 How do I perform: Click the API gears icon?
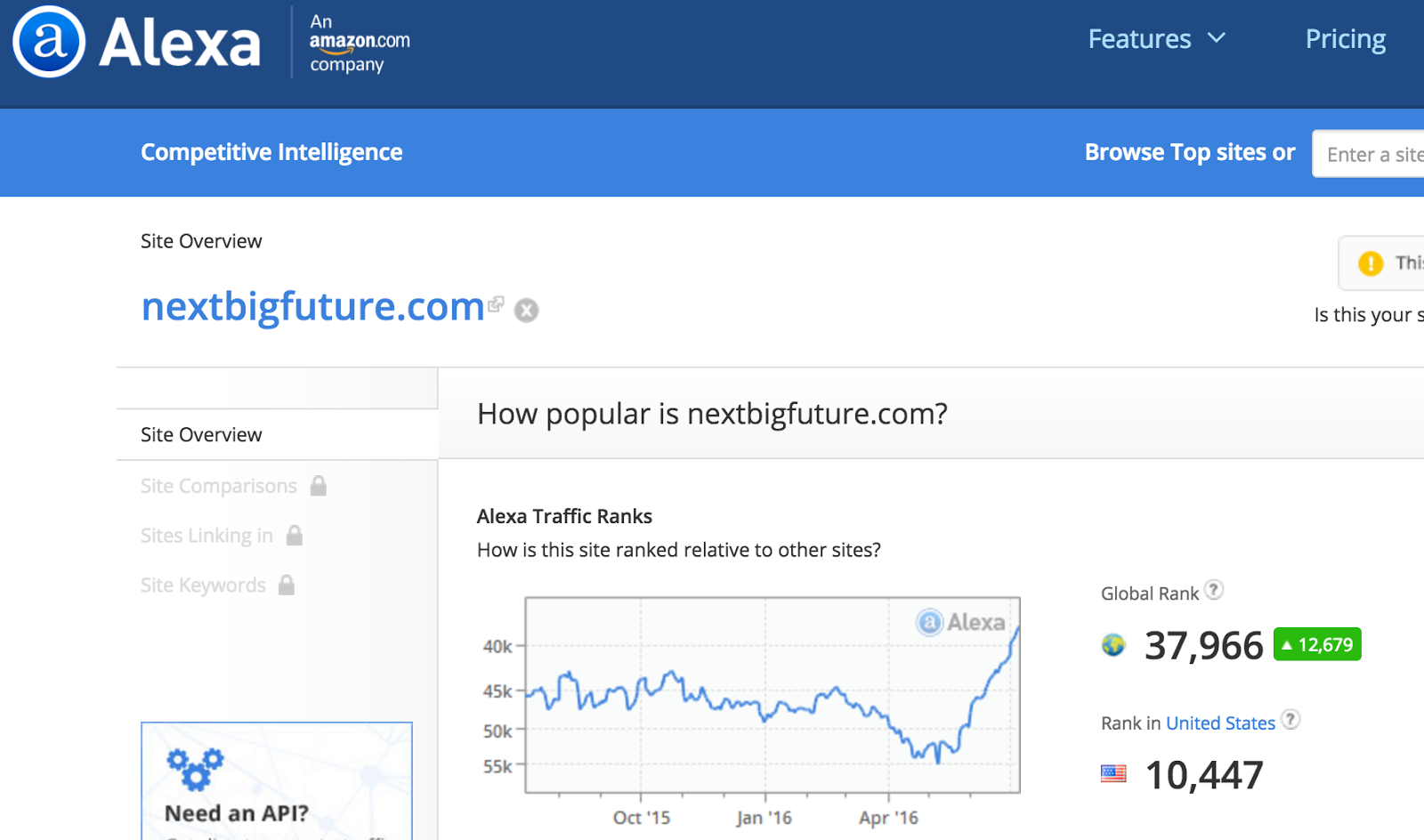(196, 768)
